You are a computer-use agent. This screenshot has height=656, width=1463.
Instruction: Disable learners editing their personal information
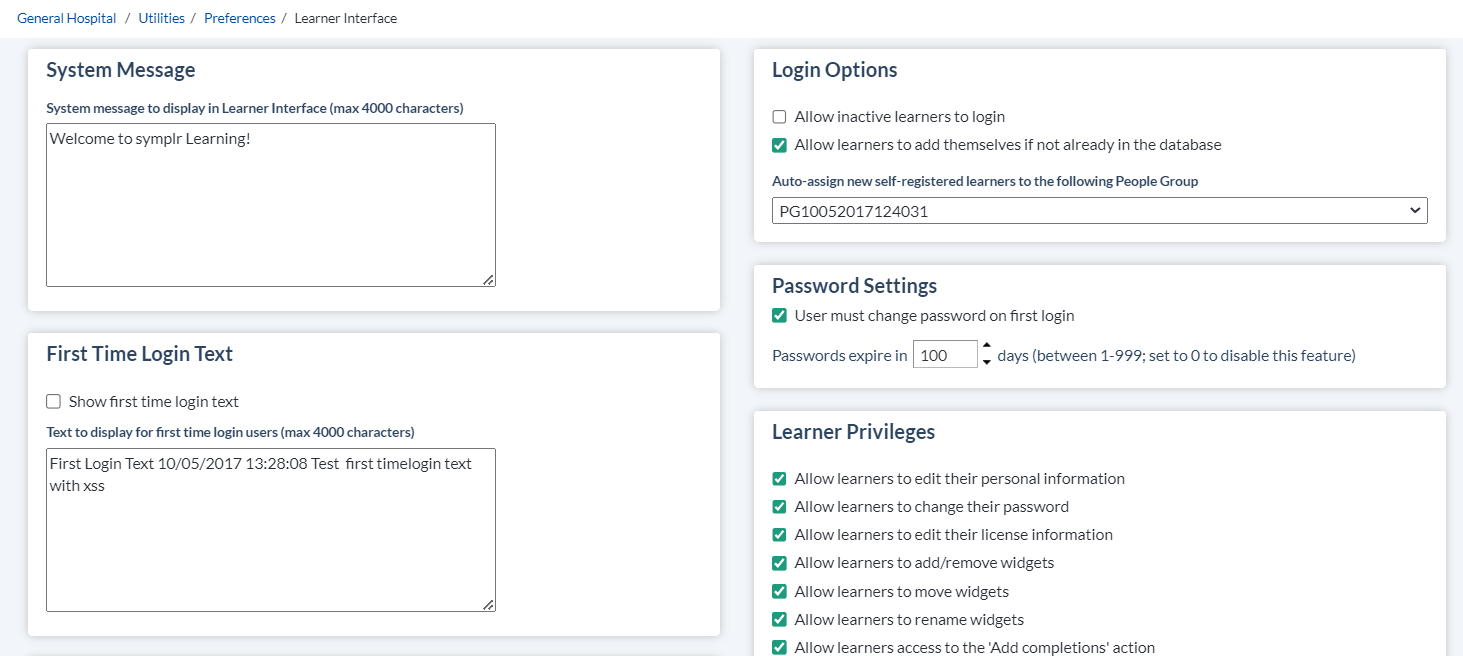[x=780, y=479]
